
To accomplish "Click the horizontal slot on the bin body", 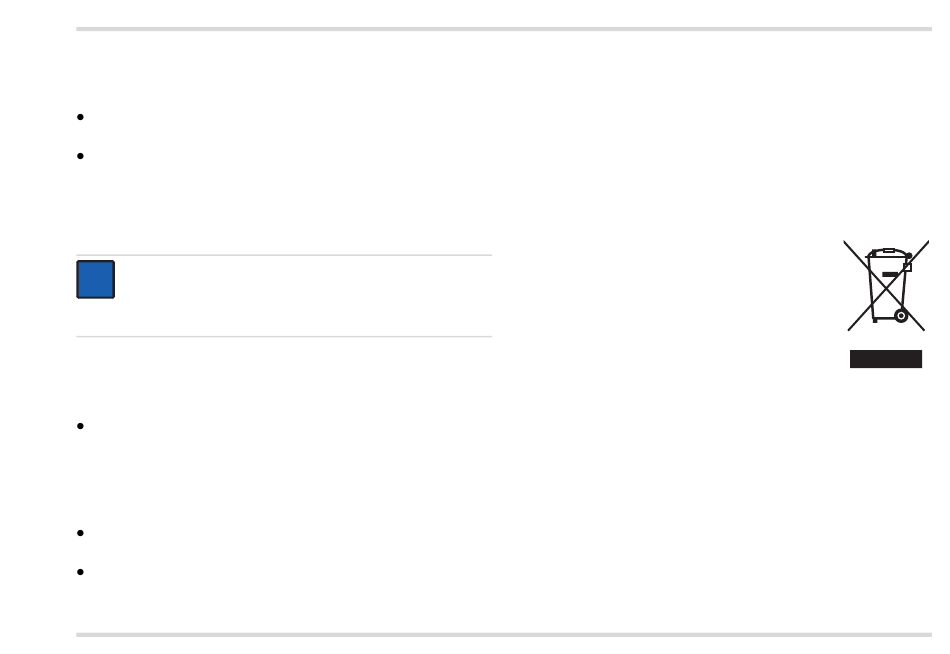I will (889, 275).
